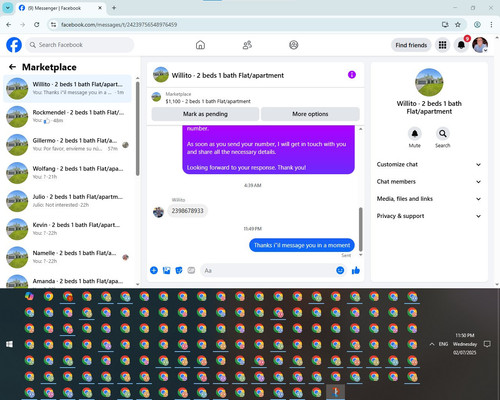Click the listing thumbnail in right panel
500x400 pixels.
pyautogui.click(x=429, y=82)
